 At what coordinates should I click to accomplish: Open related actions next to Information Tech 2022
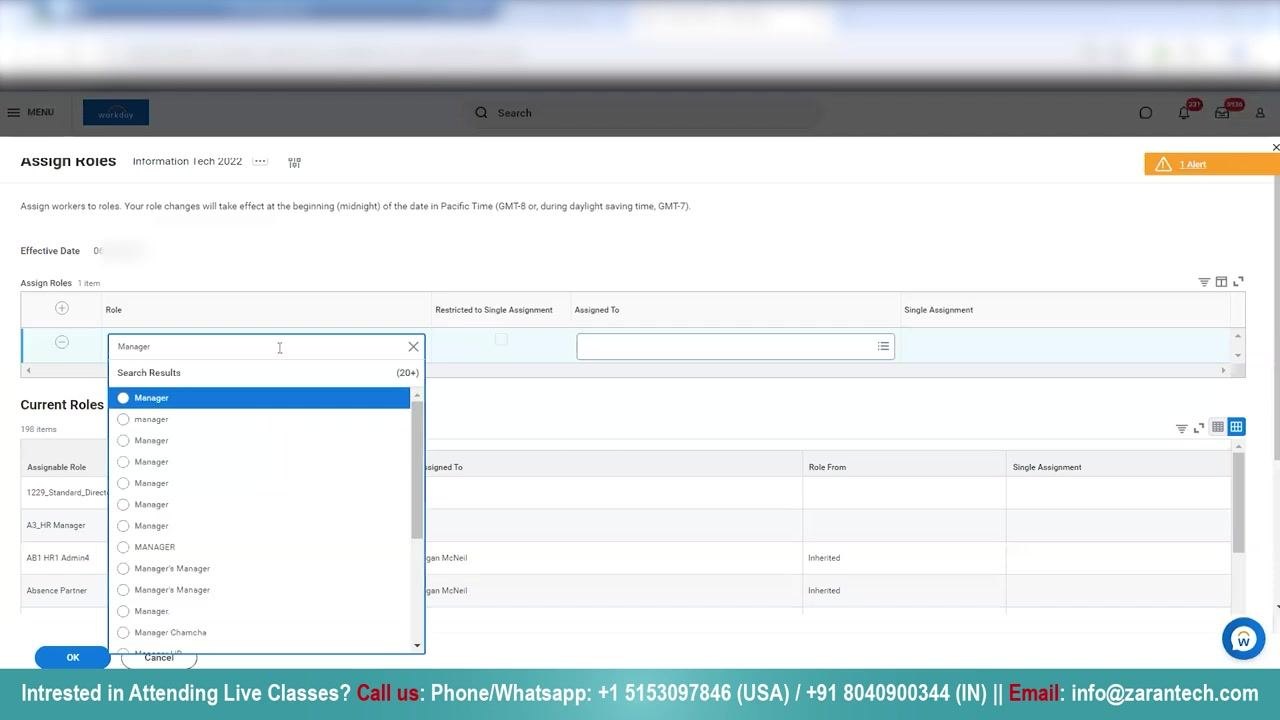[x=260, y=161]
